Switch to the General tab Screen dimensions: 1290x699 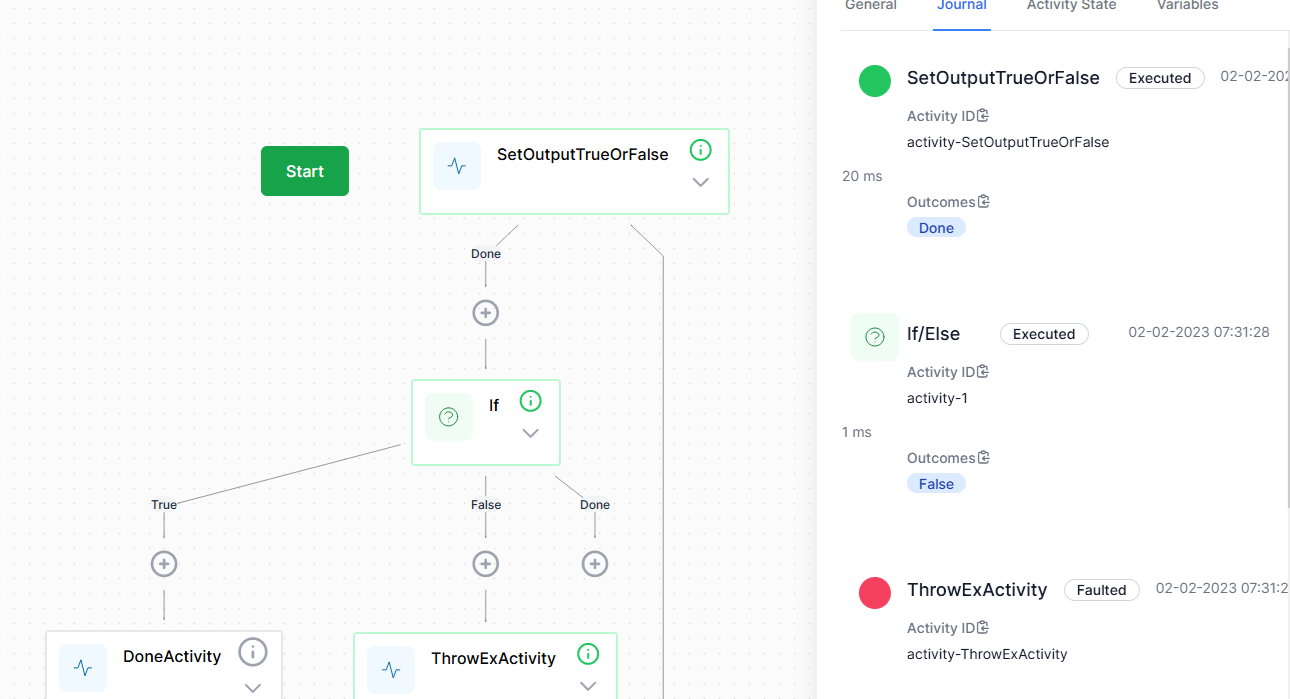[871, 6]
